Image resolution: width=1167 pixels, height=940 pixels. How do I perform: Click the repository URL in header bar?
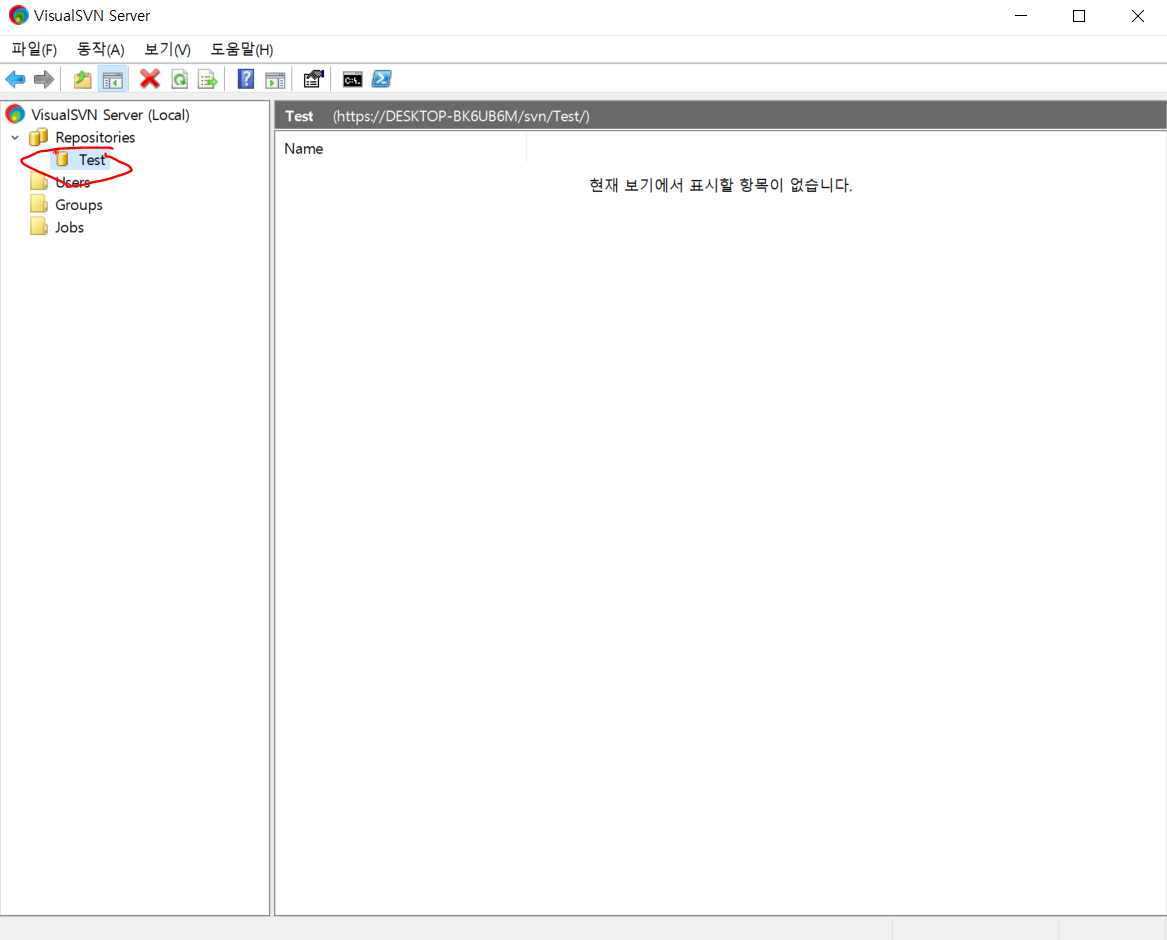[461, 116]
